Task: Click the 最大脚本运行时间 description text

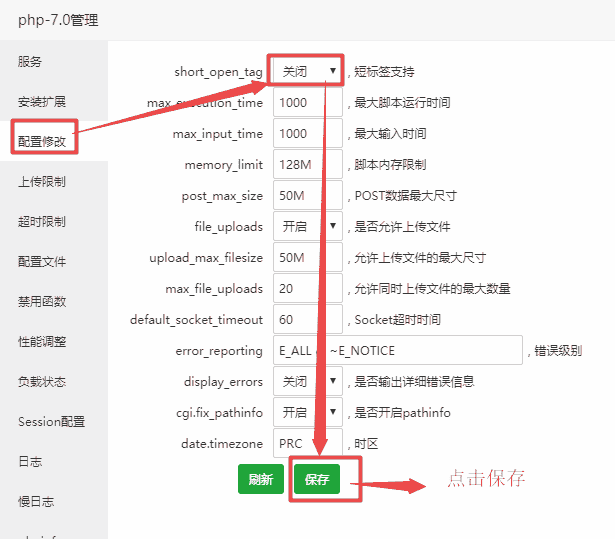Action: point(402,103)
